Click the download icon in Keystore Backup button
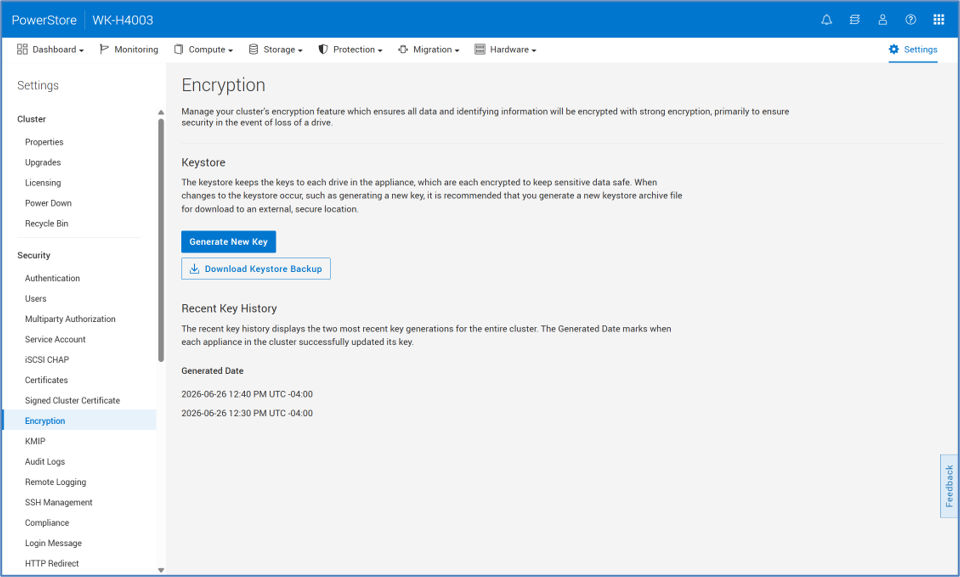 pos(194,269)
